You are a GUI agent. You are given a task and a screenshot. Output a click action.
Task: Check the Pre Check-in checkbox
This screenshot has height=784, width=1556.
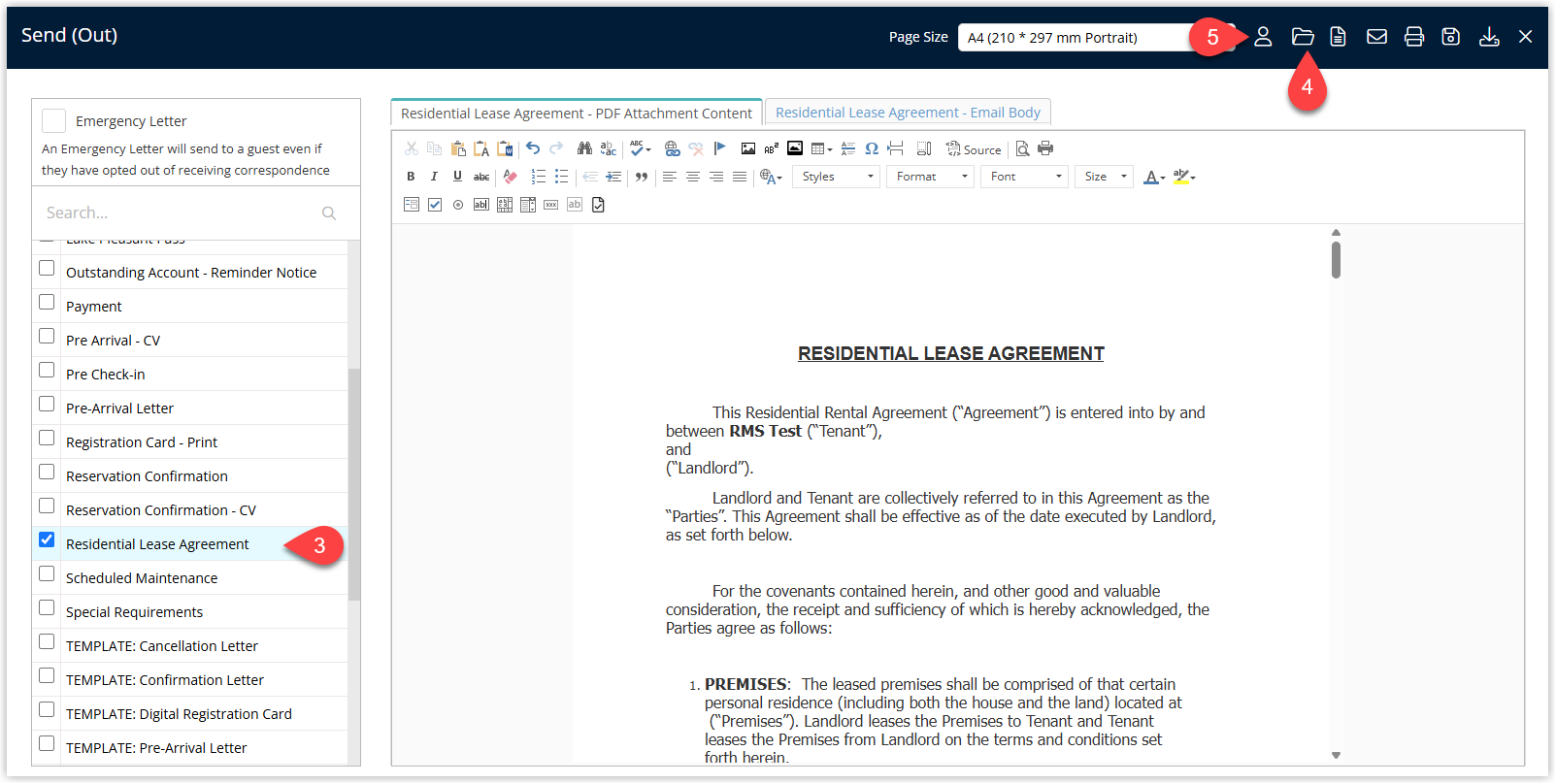tap(47, 370)
